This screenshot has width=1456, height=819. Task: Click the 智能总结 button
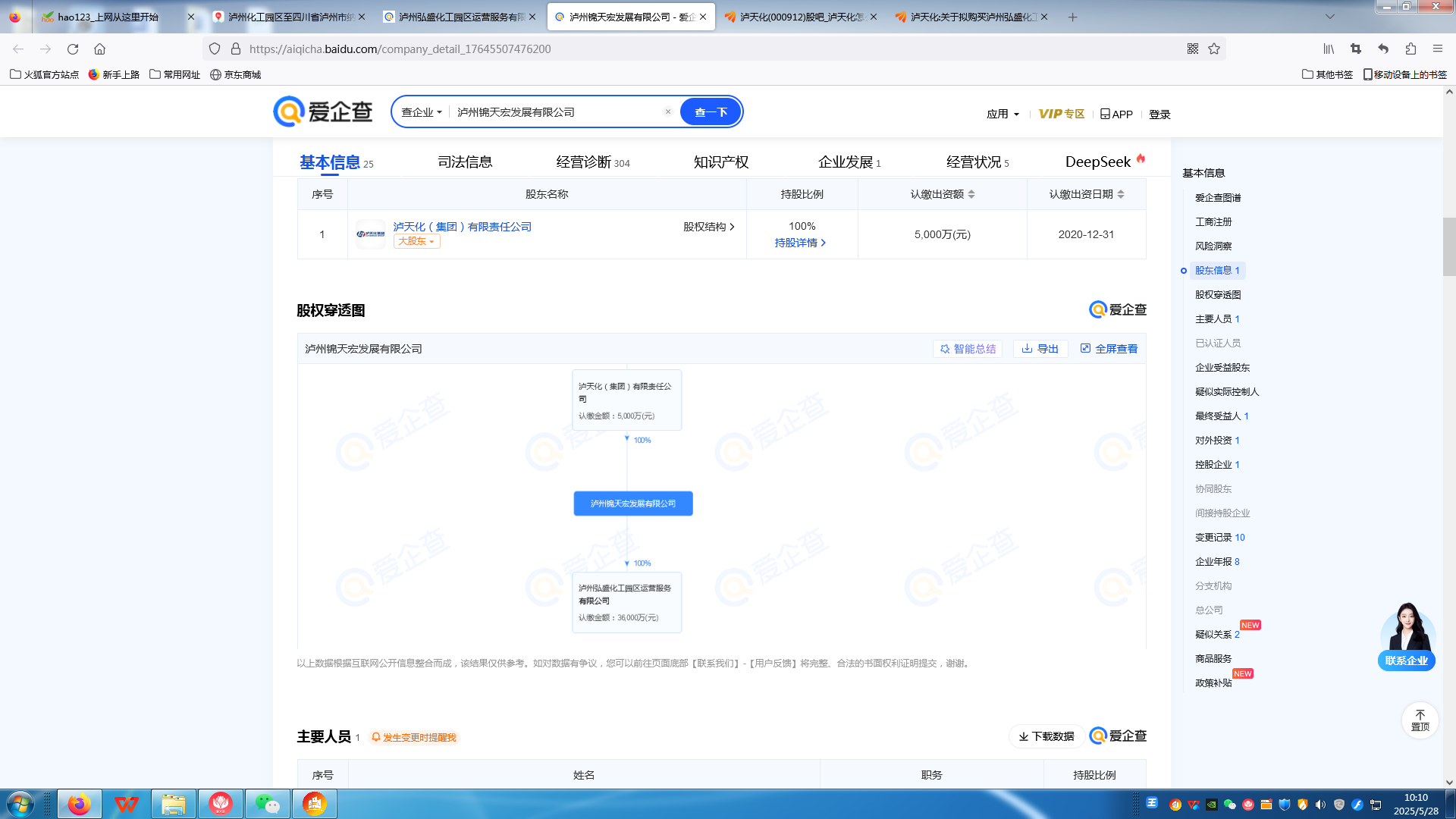(x=968, y=349)
